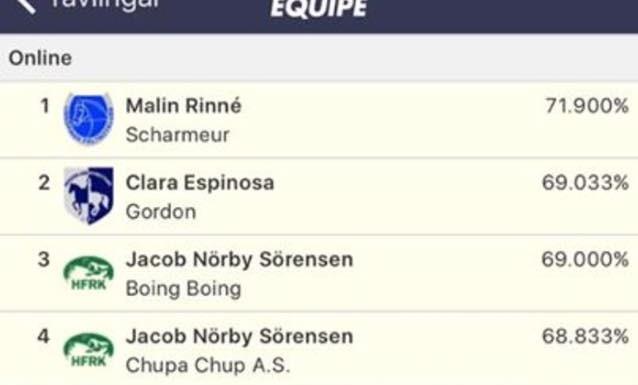Select rider Malin Rinné
The height and width of the screenshot is (385, 638).
(184, 105)
